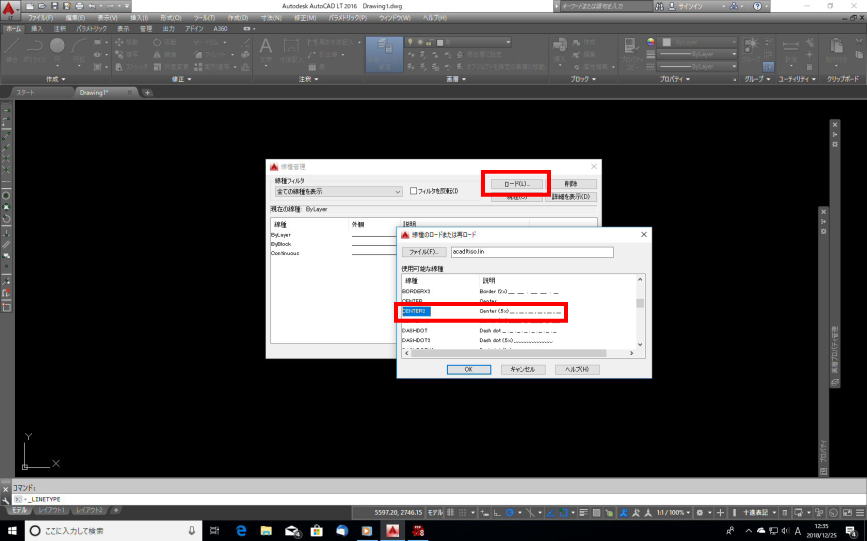Open File Explorer from the taskbar
This screenshot has height=541, width=867.
(x=267, y=530)
